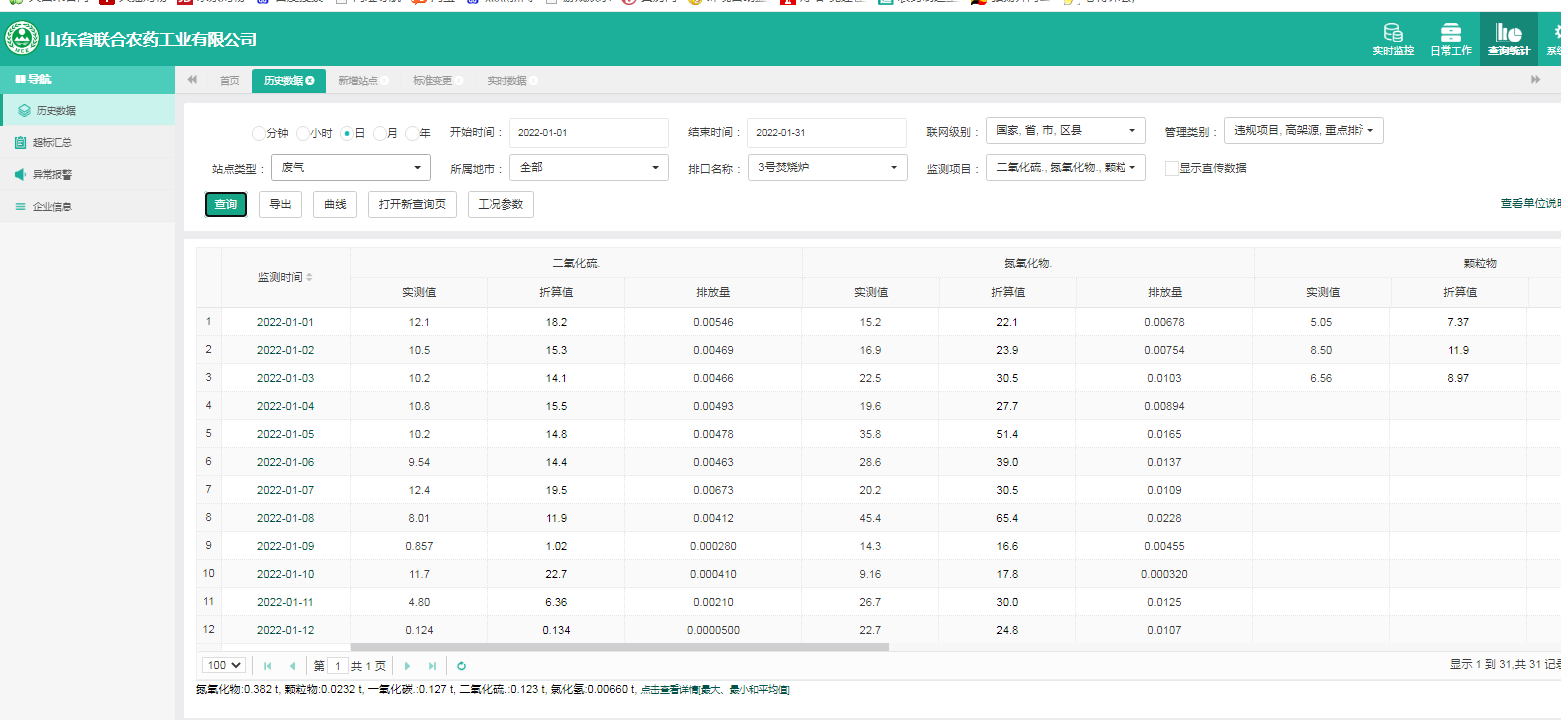Open 超标汇总 in the sidebar
The width and height of the screenshot is (1561, 720).
coord(52,143)
